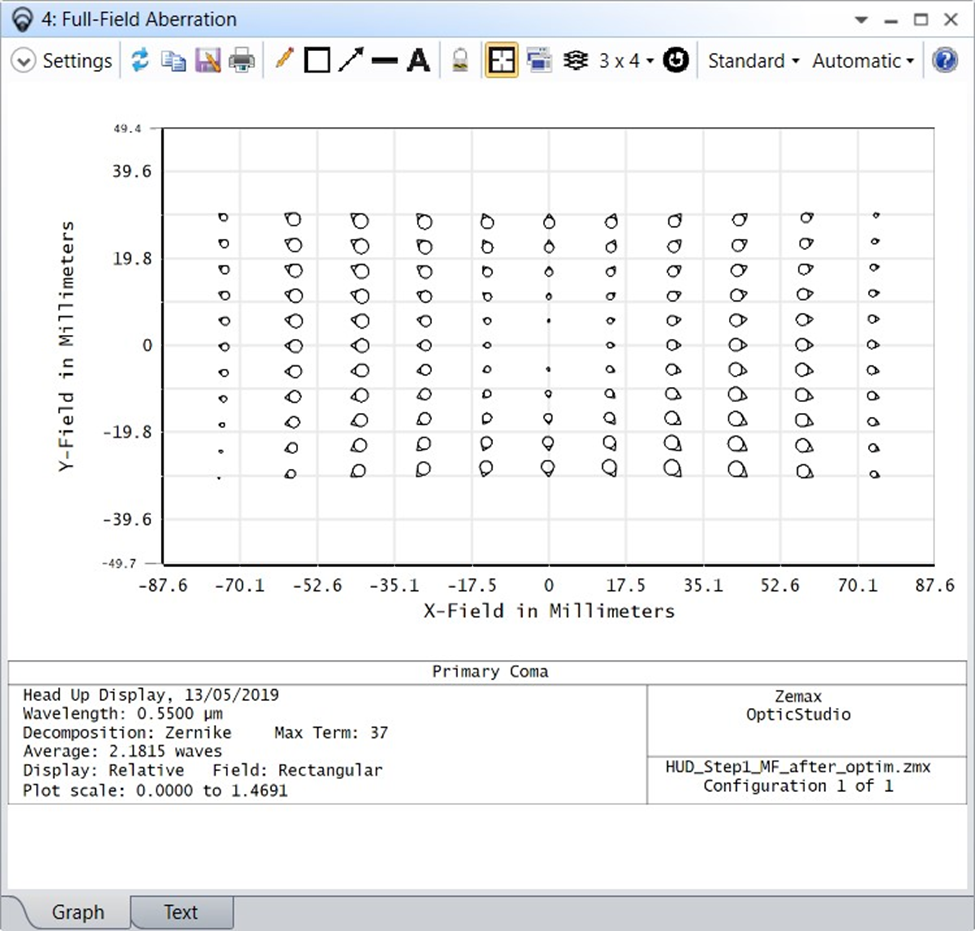Select the pencil annotation tool
Image resolution: width=975 pixels, height=931 pixels.
point(284,61)
